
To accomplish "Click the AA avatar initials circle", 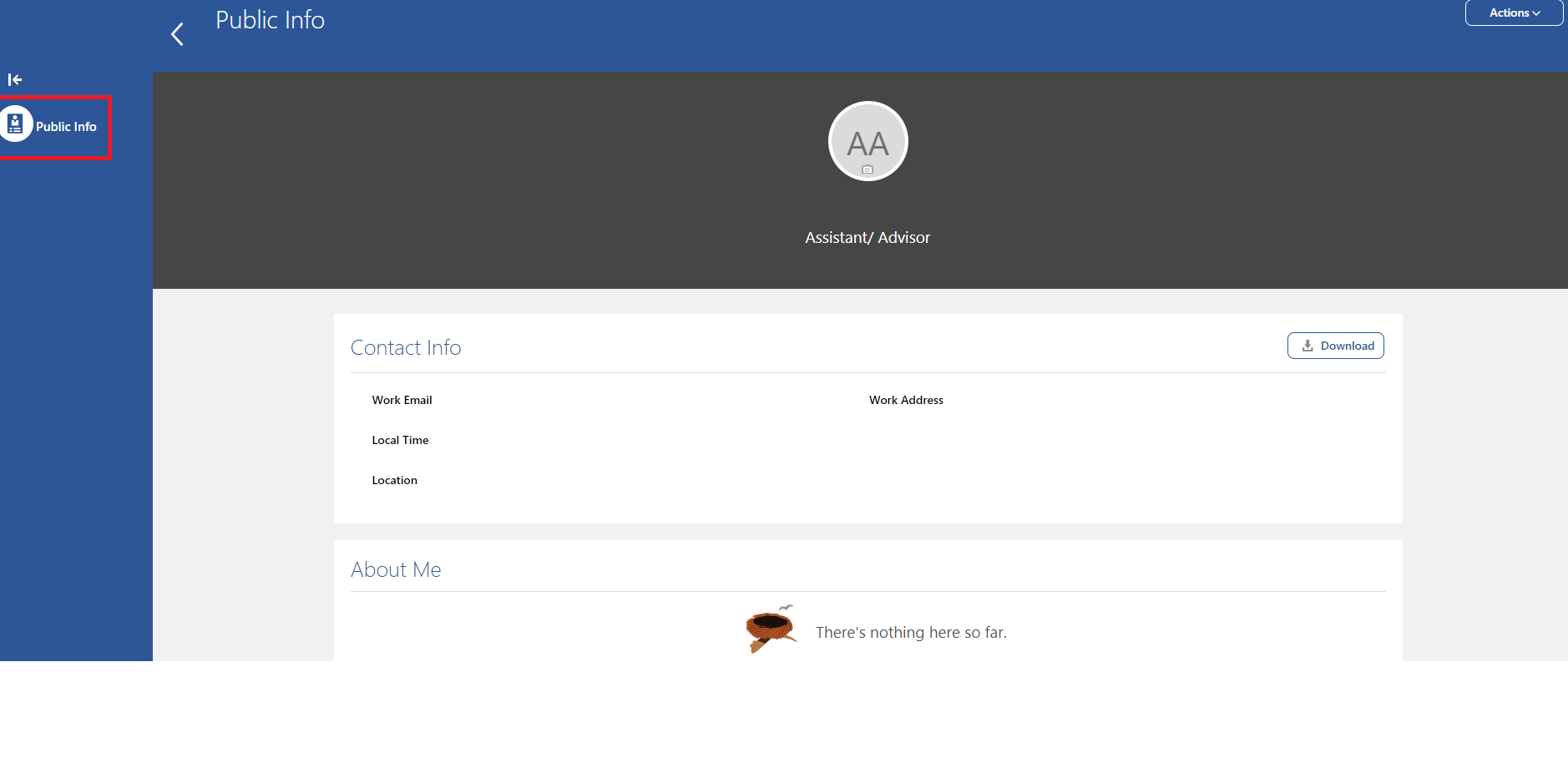I will coord(867,141).
